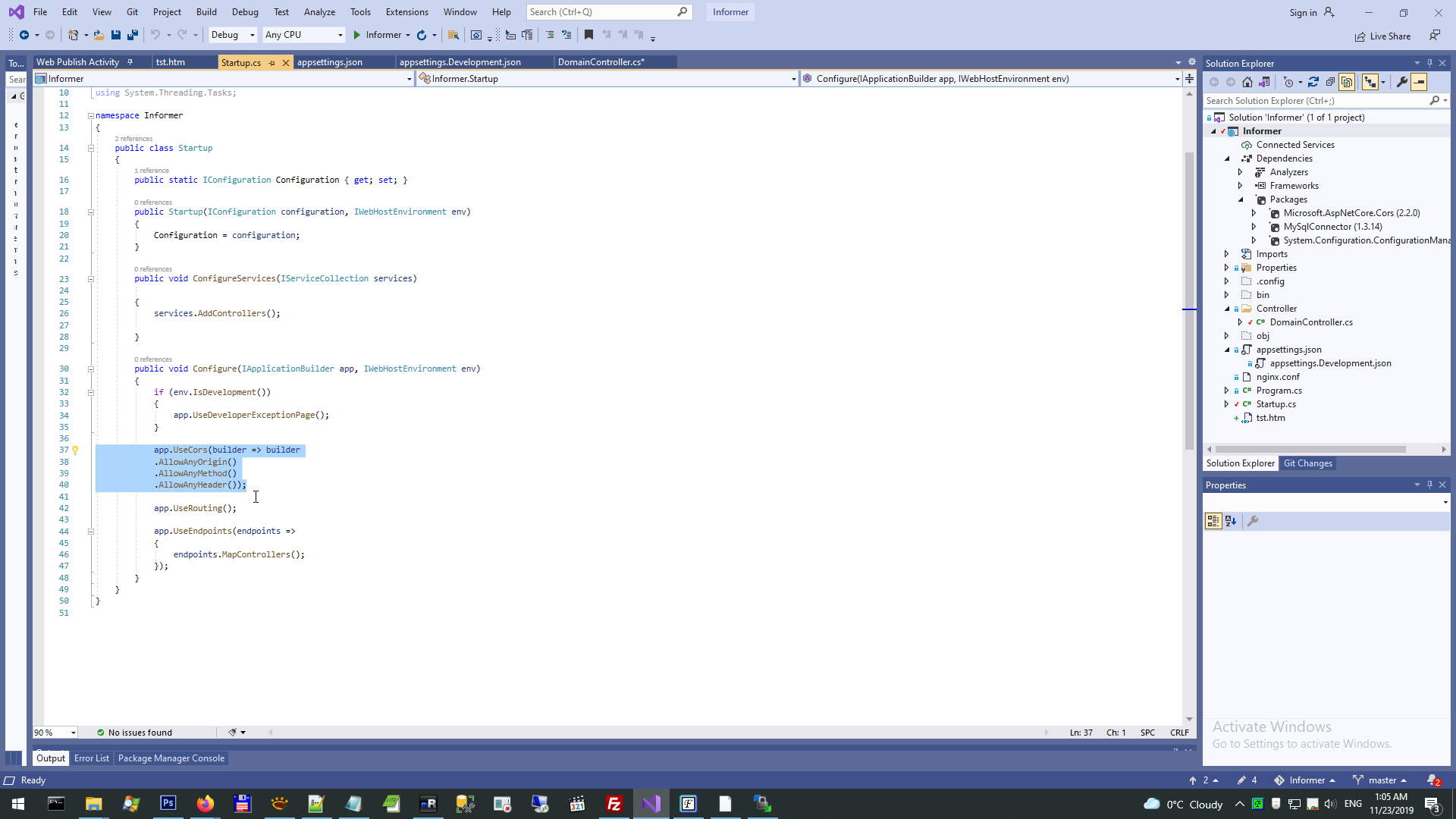The image size is (1456, 819).
Task: Switch to Git Changes panel tab
Action: [1307, 463]
